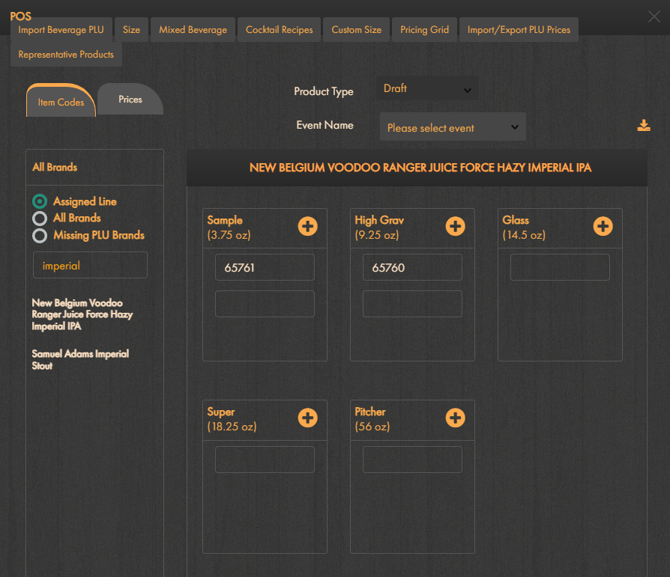Click the Pitcher item code field

(412, 459)
